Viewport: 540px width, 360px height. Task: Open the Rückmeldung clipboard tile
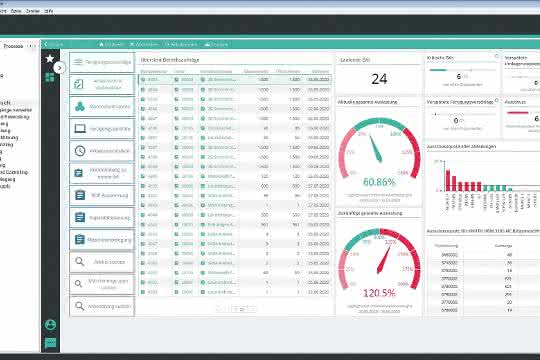(x=102, y=173)
